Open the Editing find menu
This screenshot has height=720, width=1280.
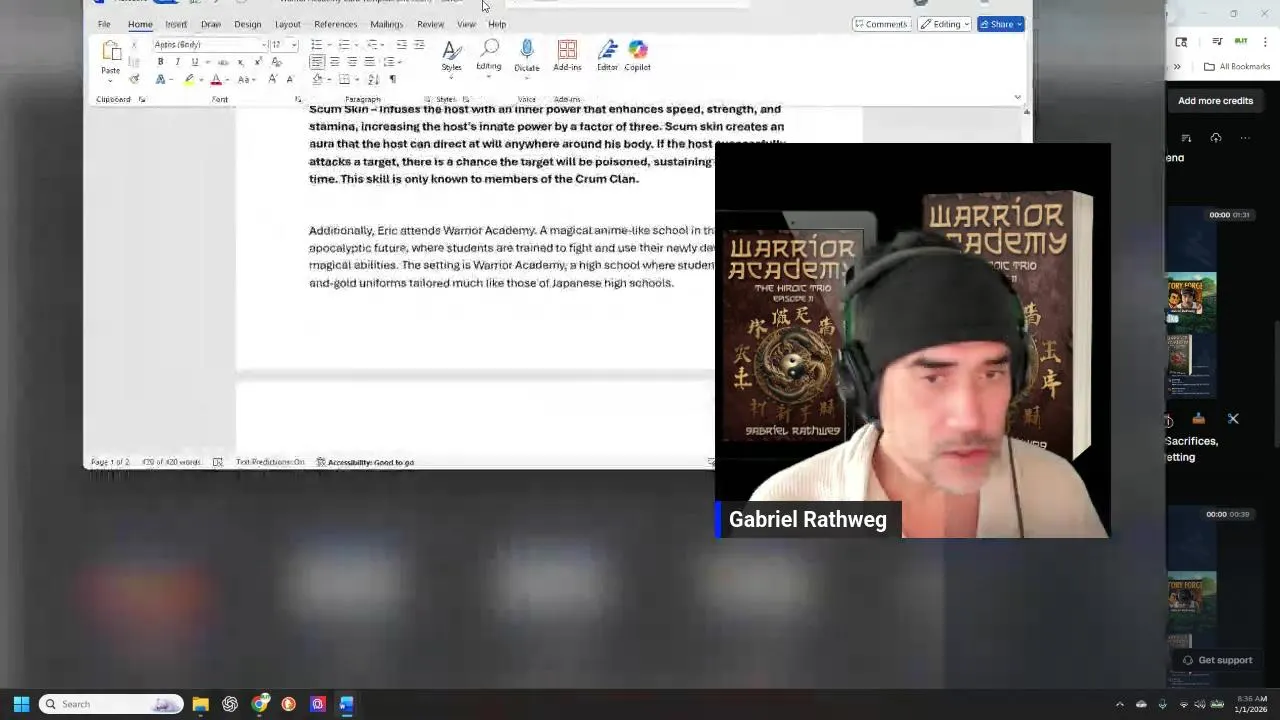point(489,56)
